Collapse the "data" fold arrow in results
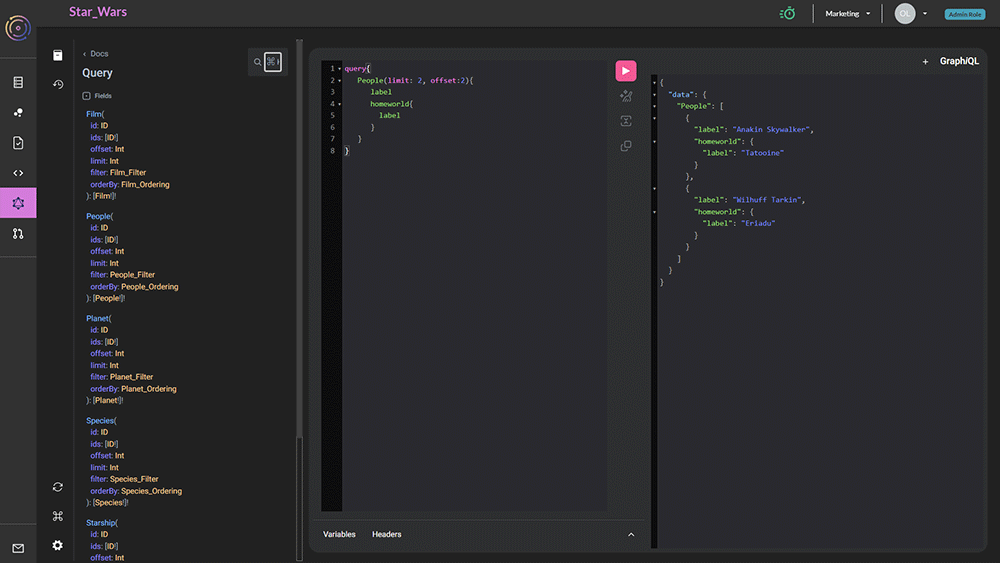The image size is (1000, 563). (654, 95)
